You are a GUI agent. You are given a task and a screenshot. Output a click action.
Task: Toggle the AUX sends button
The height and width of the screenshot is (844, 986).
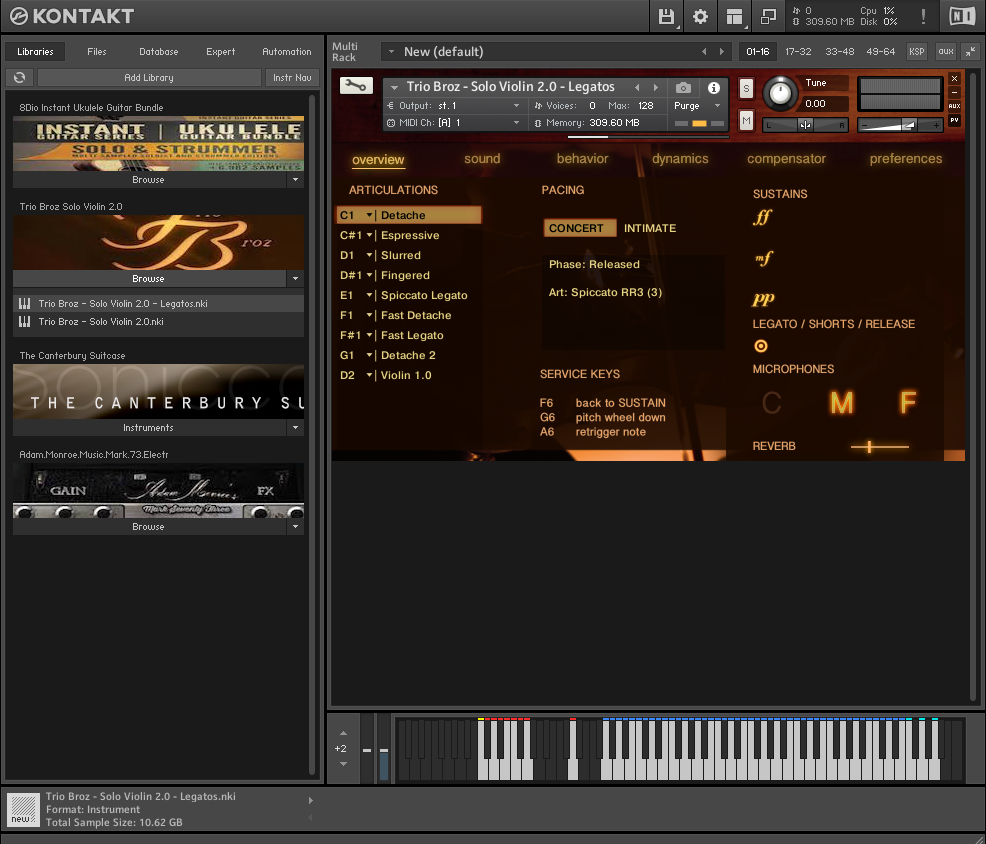point(954,106)
